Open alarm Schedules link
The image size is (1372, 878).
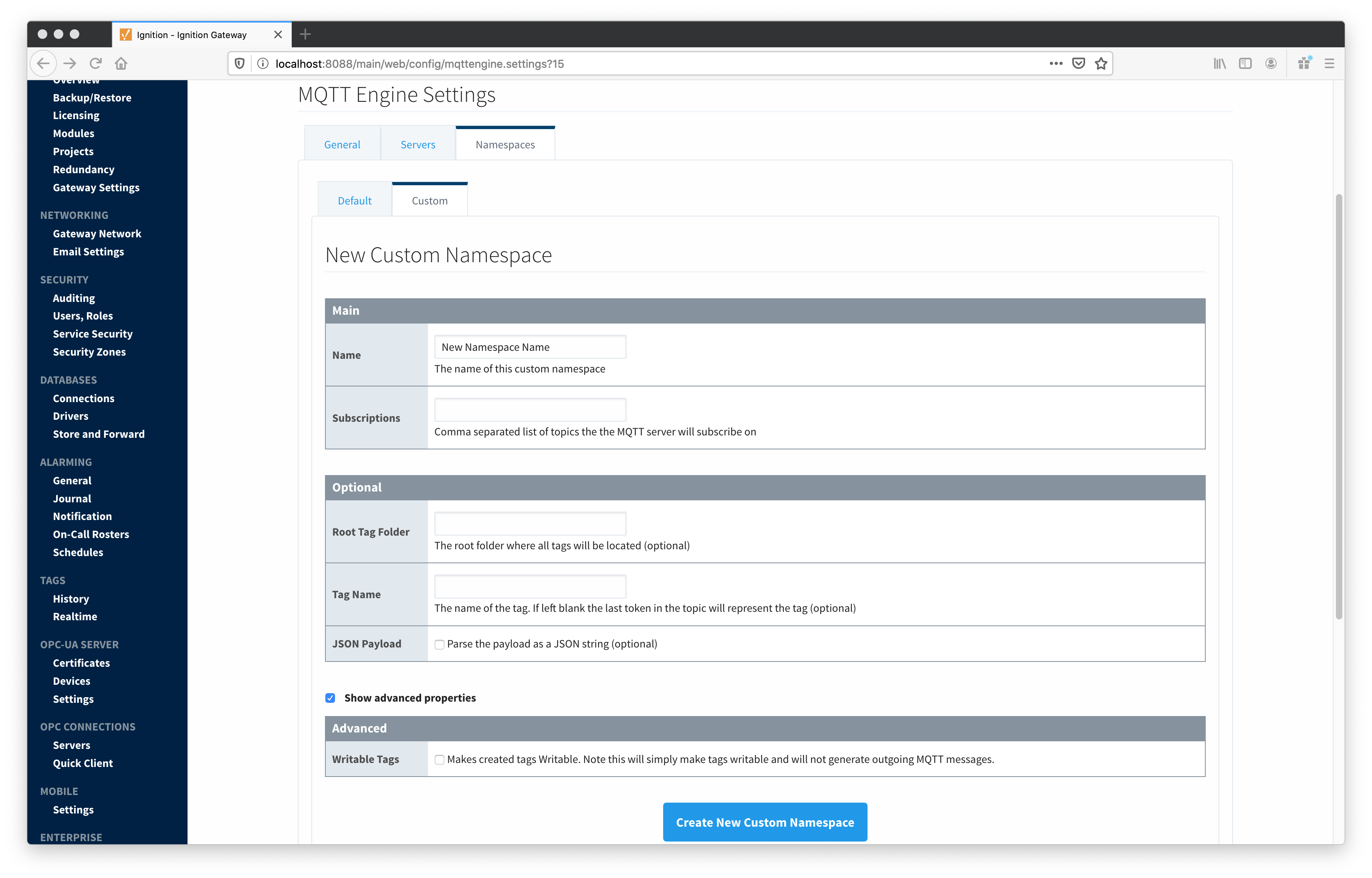pyautogui.click(x=77, y=552)
